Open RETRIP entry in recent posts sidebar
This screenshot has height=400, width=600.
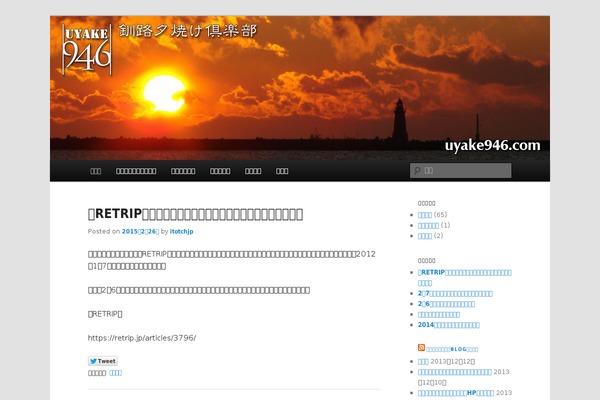point(464,272)
